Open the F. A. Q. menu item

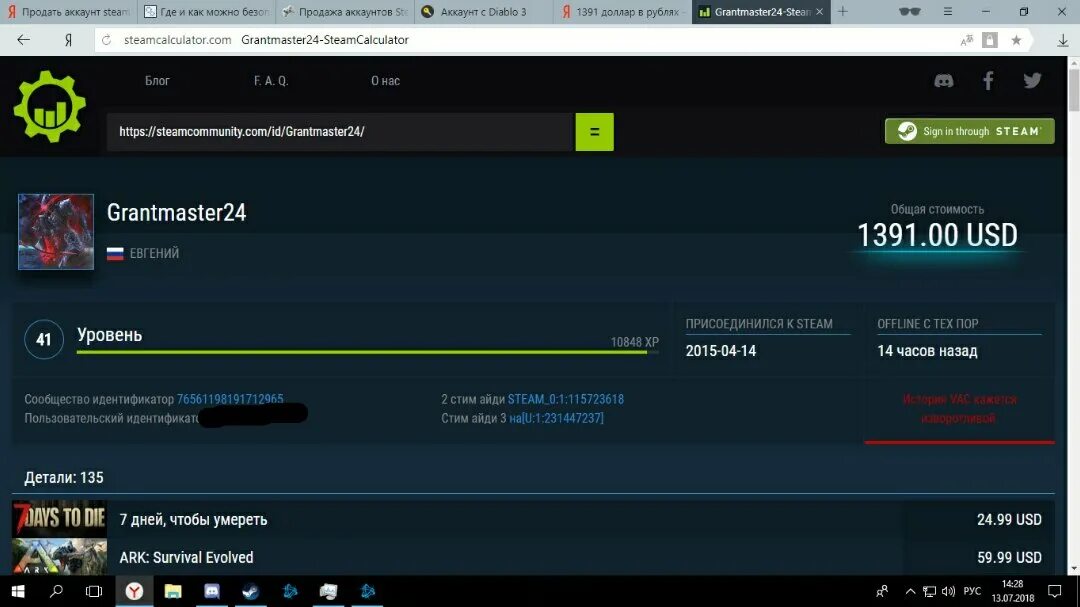[271, 81]
